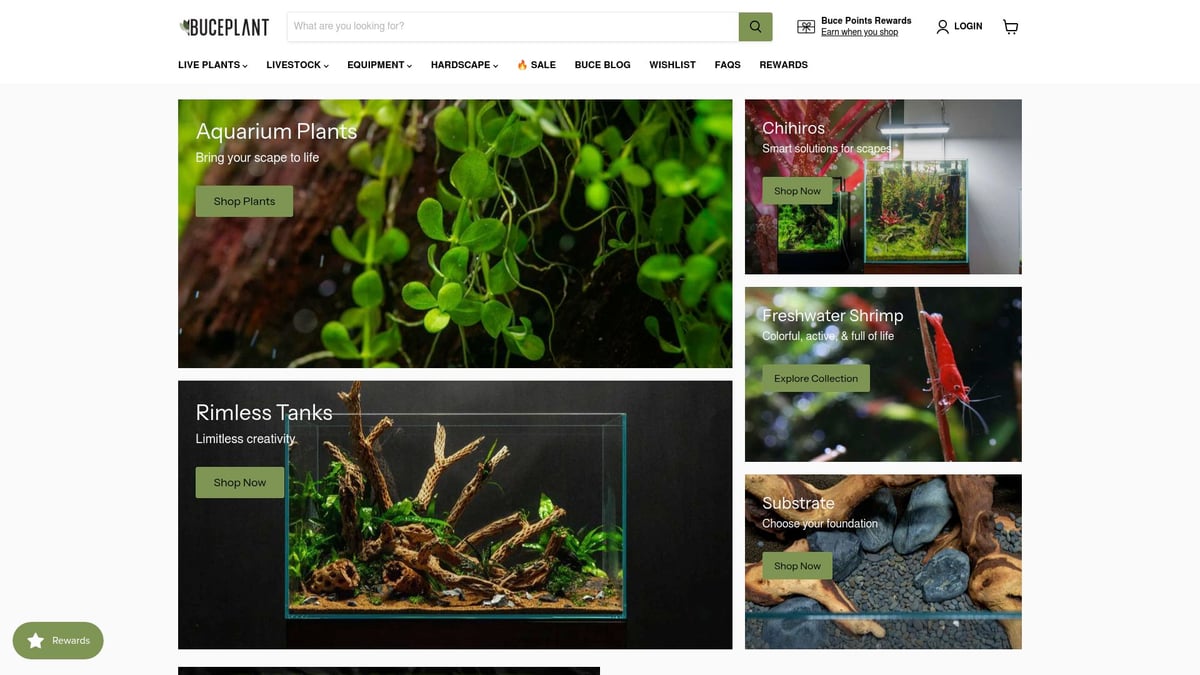This screenshot has width=1200, height=675.
Task: Click the Substrate heading
Action: coord(798,503)
